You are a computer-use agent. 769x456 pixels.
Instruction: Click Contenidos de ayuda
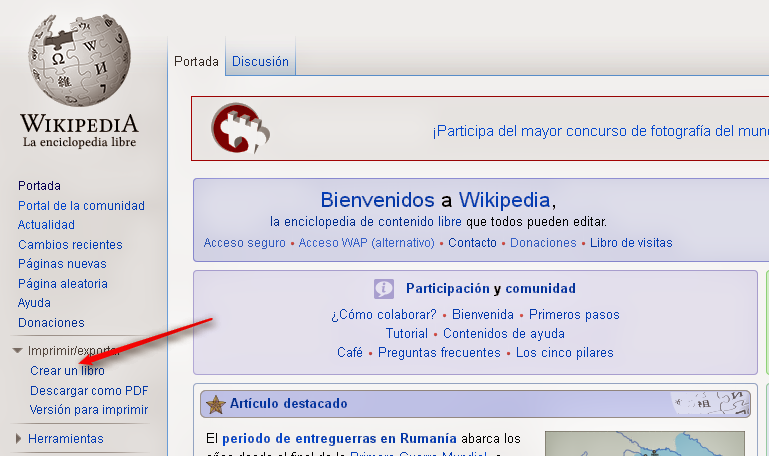[504, 333]
